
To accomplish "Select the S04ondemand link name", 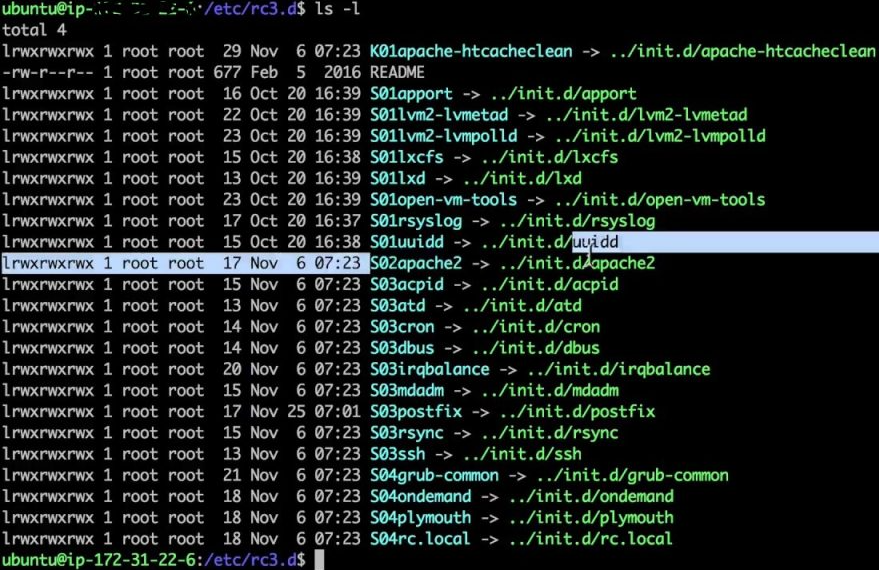I will coord(420,497).
